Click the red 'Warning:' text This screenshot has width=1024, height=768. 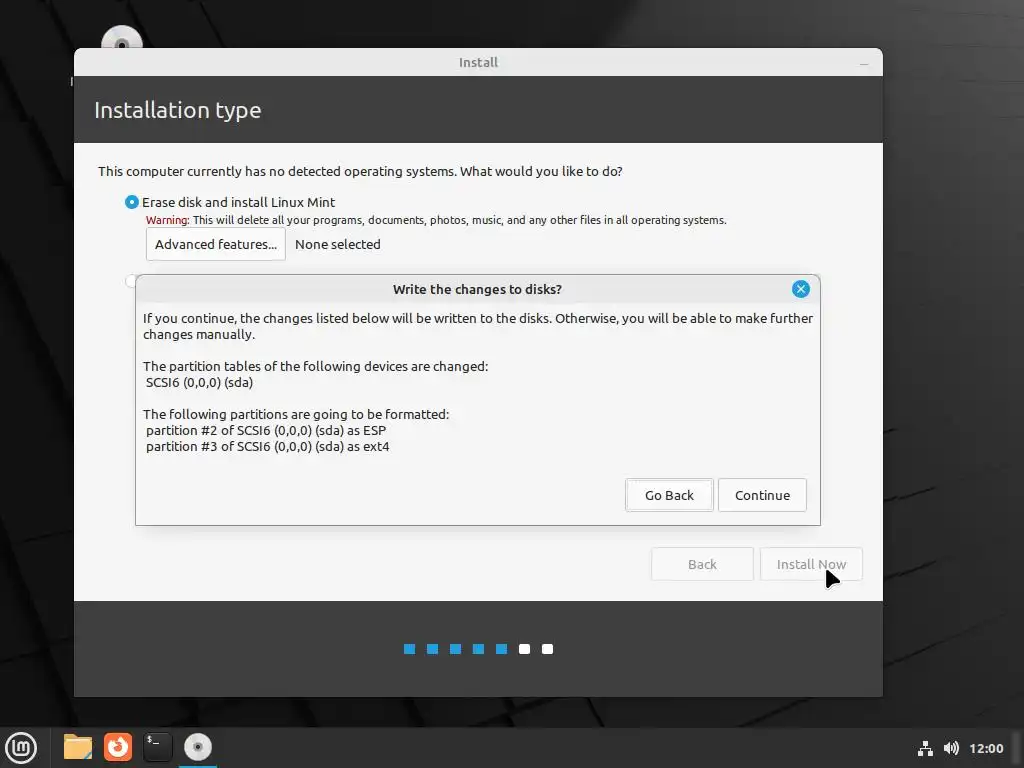pyautogui.click(x=167, y=220)
